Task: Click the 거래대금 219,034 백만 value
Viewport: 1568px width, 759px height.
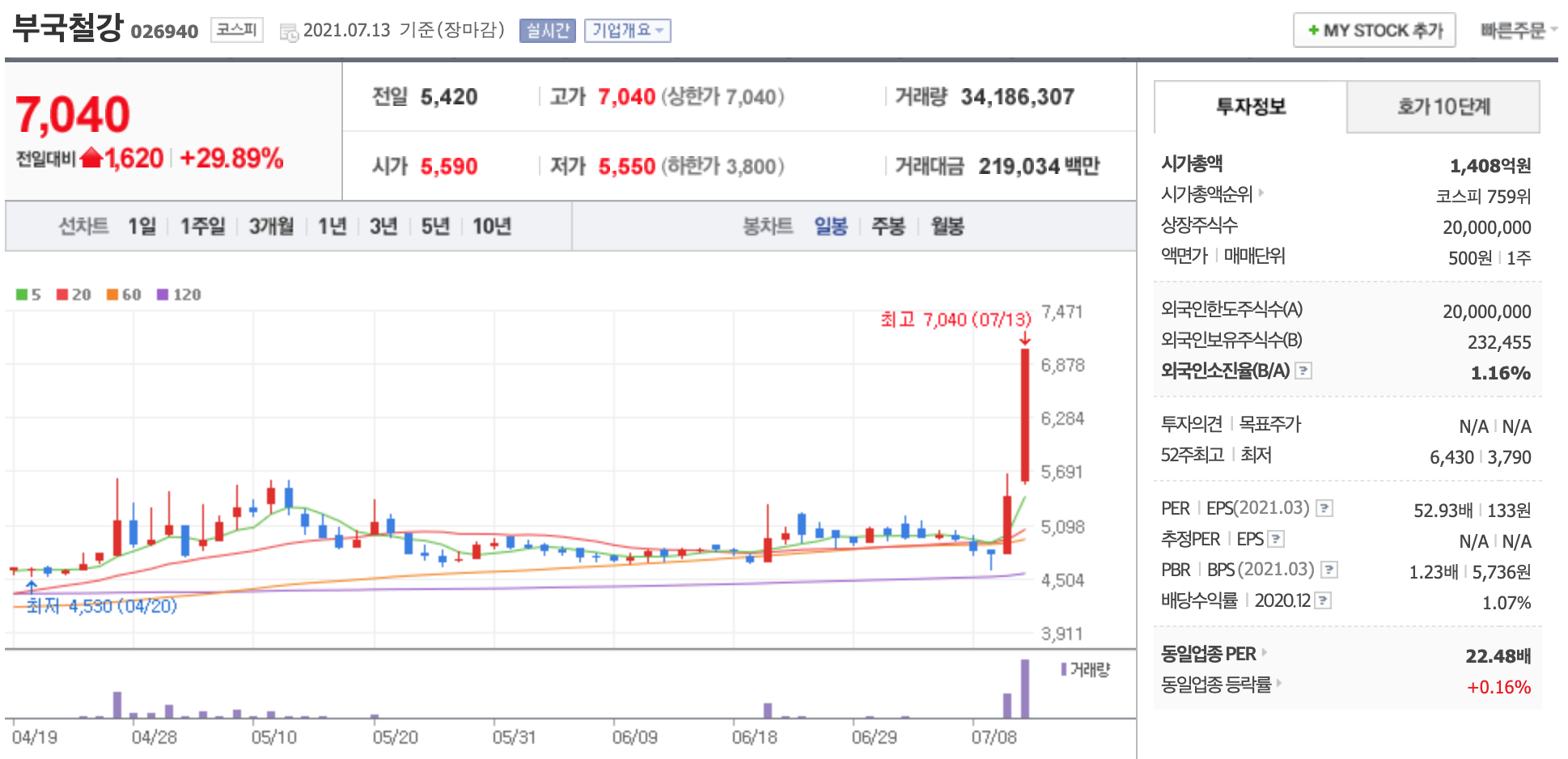Action: [1039, 167]
